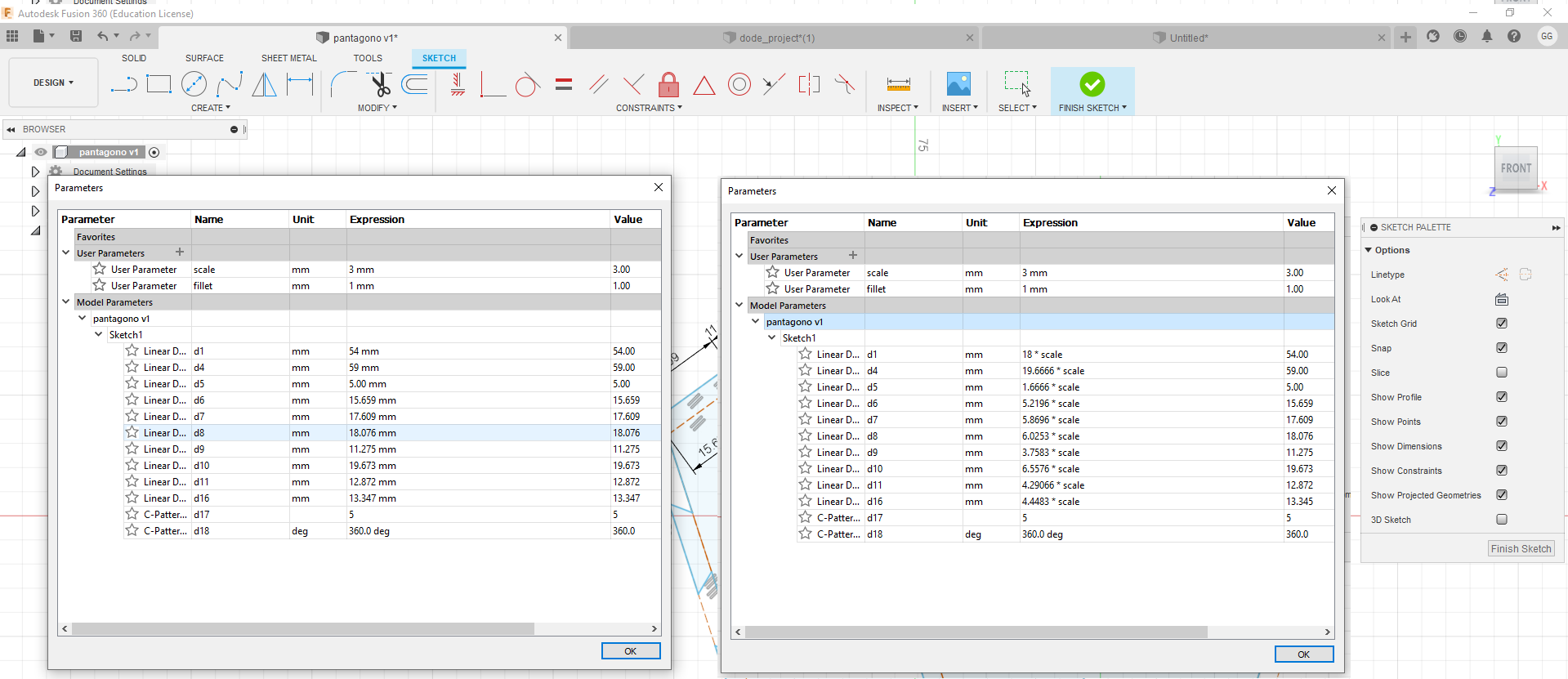
Task: Enable the Slice checkbox
Action: (1502, 373)
